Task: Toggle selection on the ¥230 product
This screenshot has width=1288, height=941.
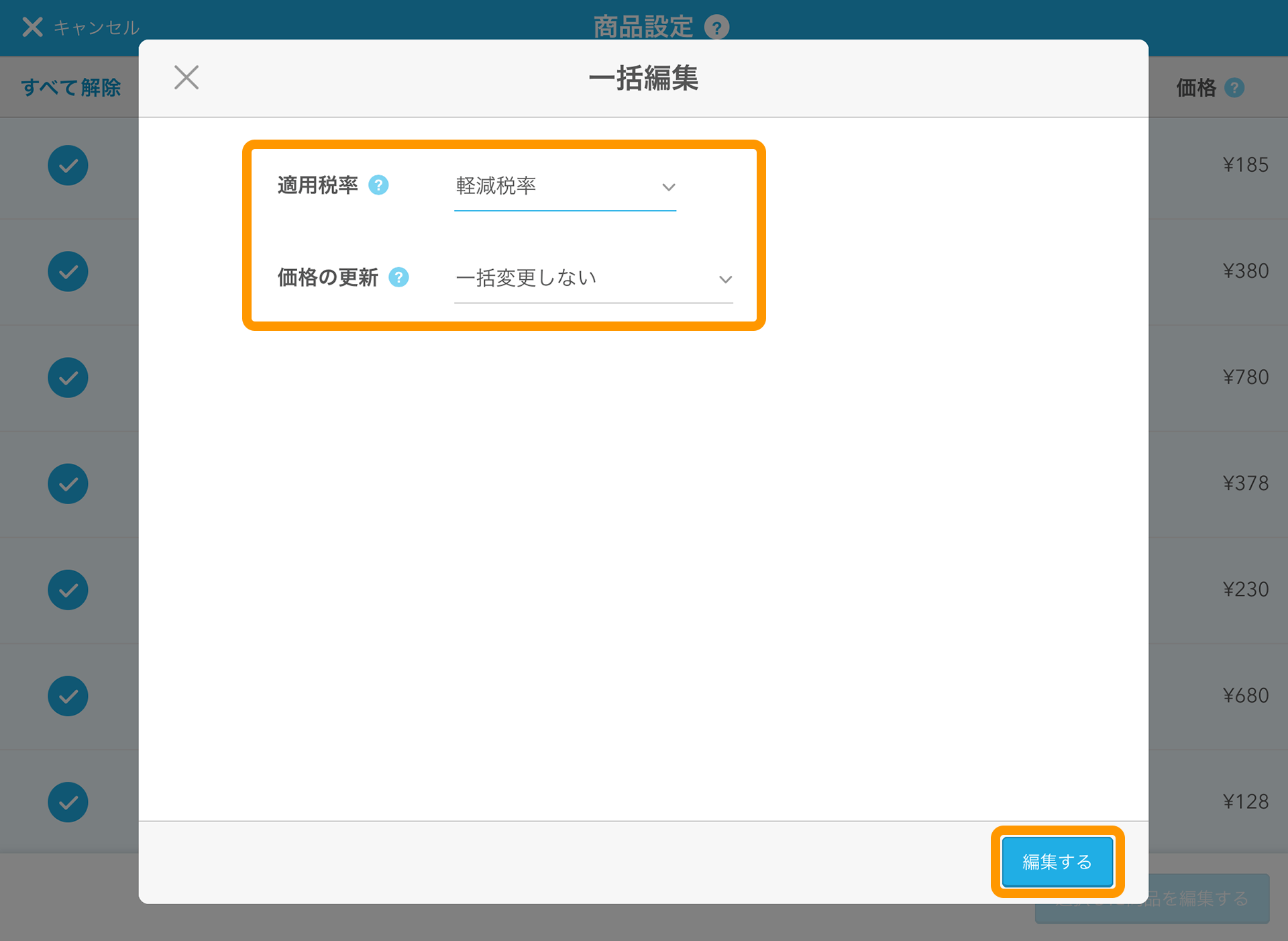Action: point(68,590)
